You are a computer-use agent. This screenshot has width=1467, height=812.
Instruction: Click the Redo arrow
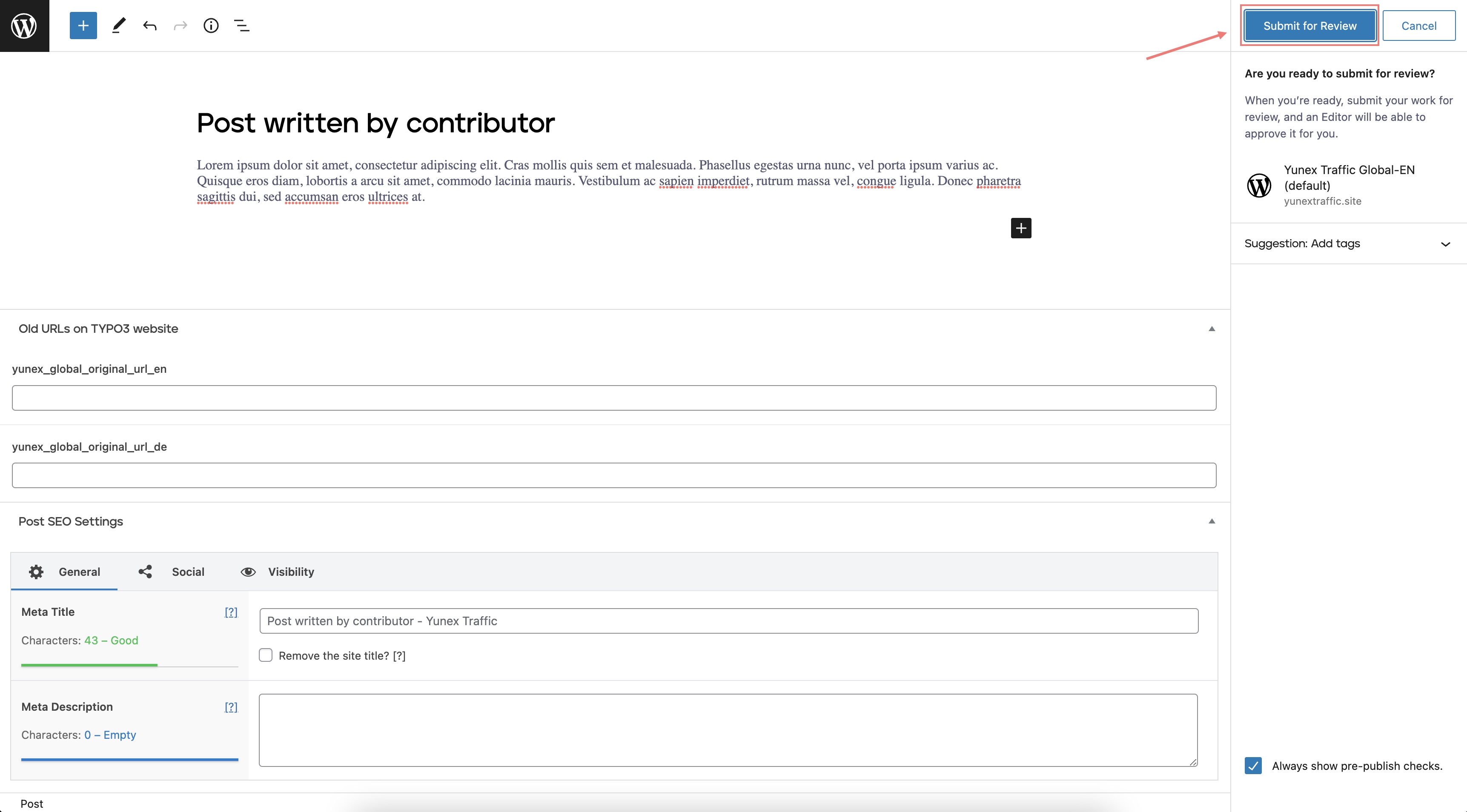181,26
